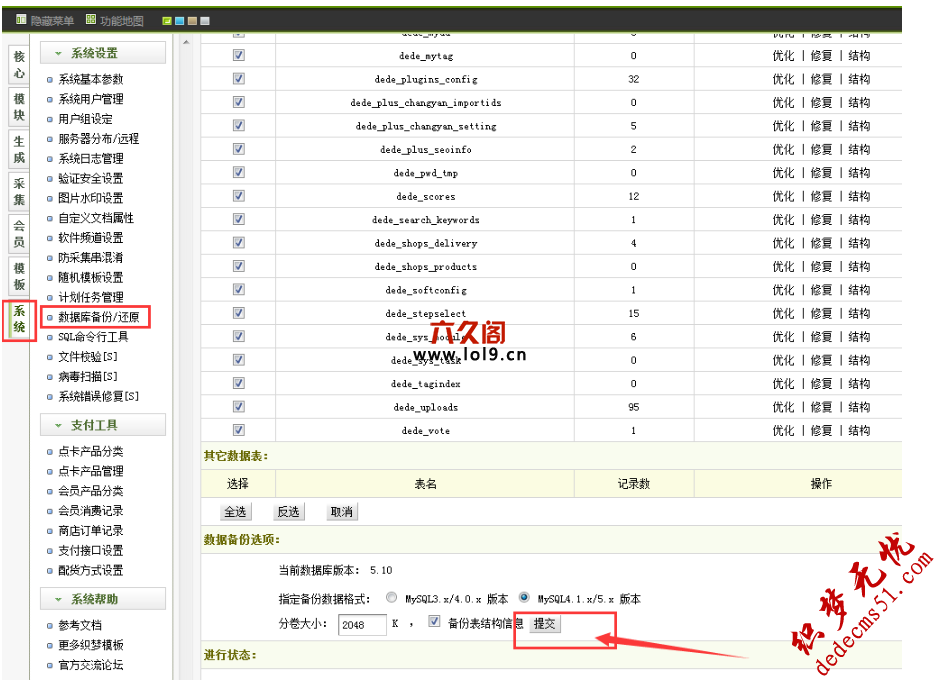Toggle the 备份表结构信息 checkbox

pos(434,621)
